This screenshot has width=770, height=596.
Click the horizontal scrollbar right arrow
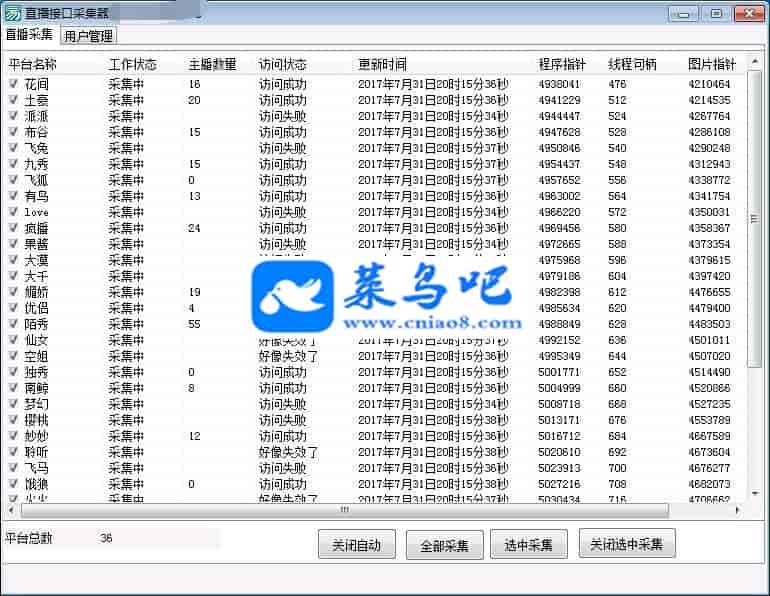click(x=737, y=511)
